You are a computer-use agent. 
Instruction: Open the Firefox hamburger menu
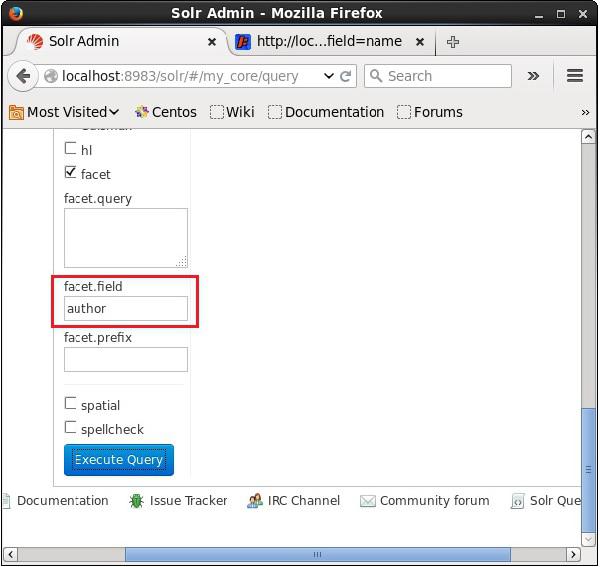[x=574, y=76]
